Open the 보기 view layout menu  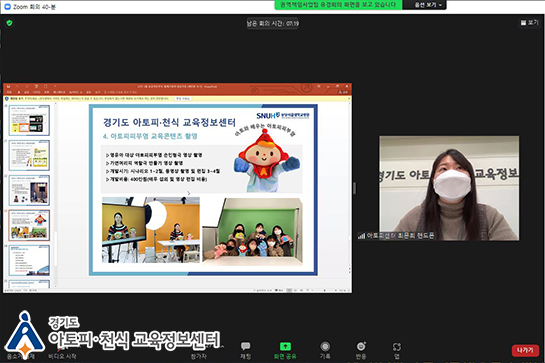(529, 23)
